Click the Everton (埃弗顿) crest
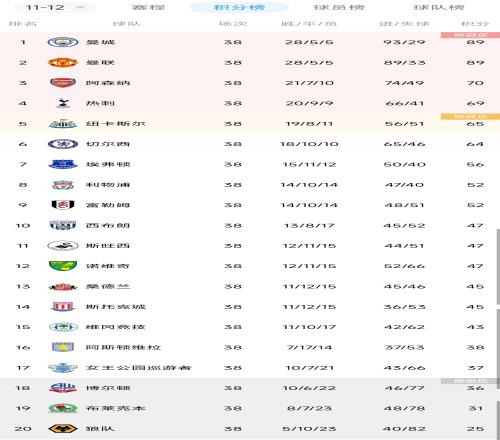Image resolution: width=500 pixels, height=440 pixels. pos(63,164)
